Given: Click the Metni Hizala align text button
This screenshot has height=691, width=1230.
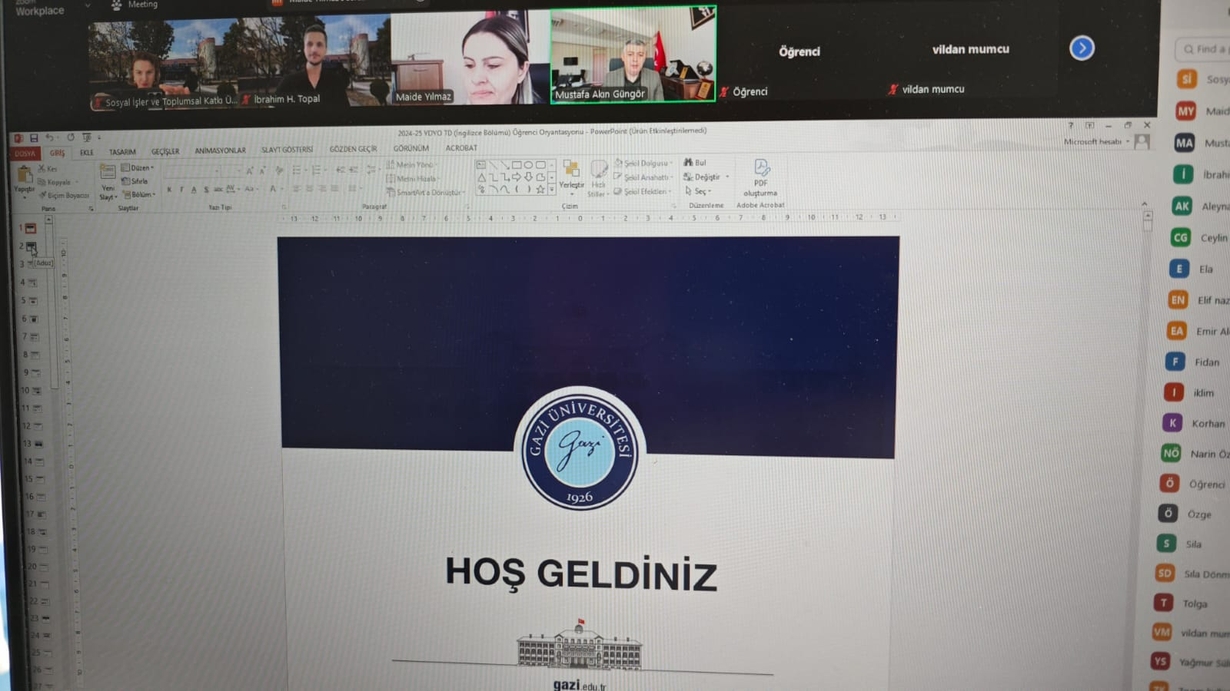Looking at the screenshot, I should click(412, 178).
